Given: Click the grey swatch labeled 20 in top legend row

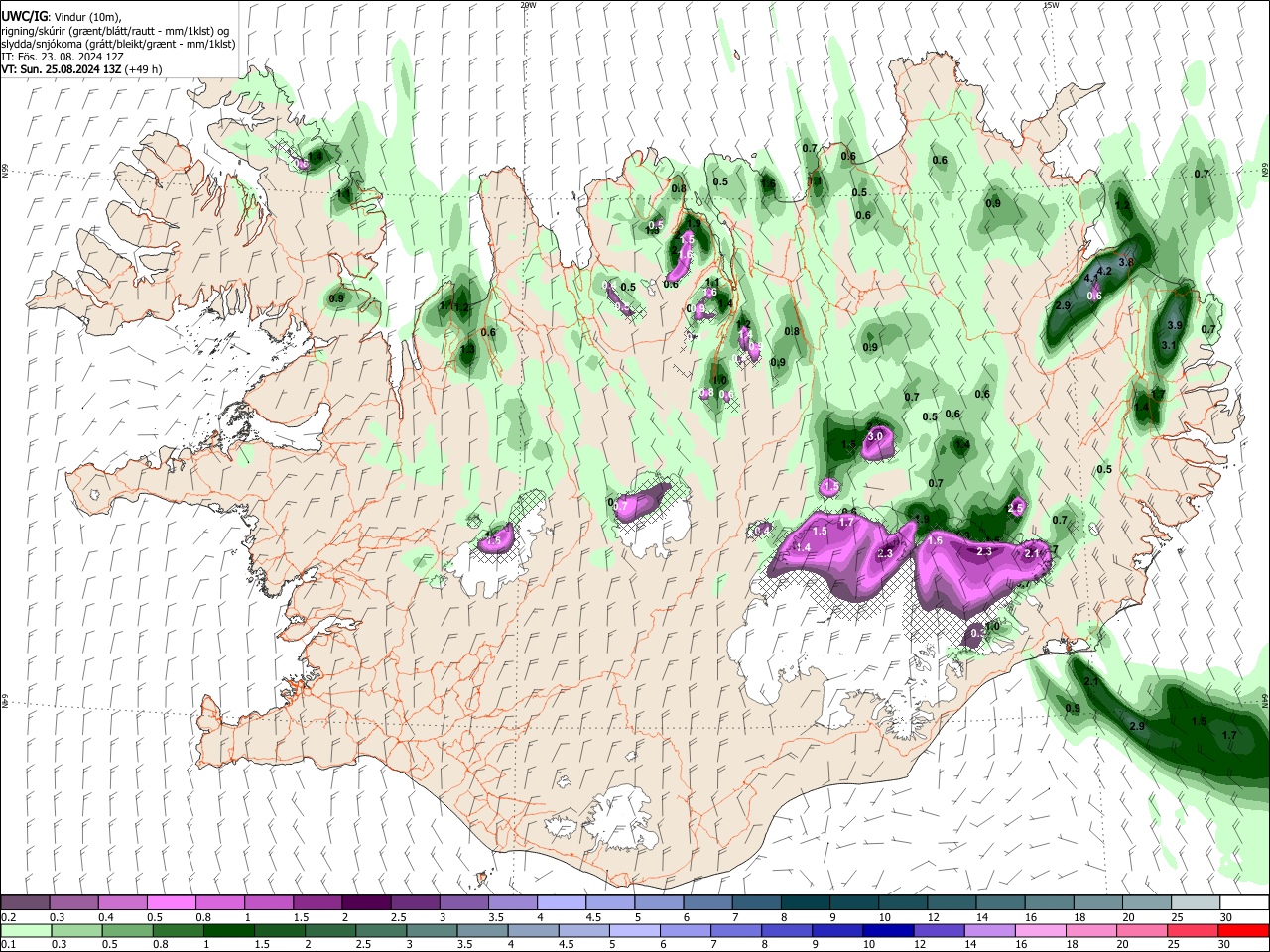Looking at the screenshot, I should pos(1146,902).
